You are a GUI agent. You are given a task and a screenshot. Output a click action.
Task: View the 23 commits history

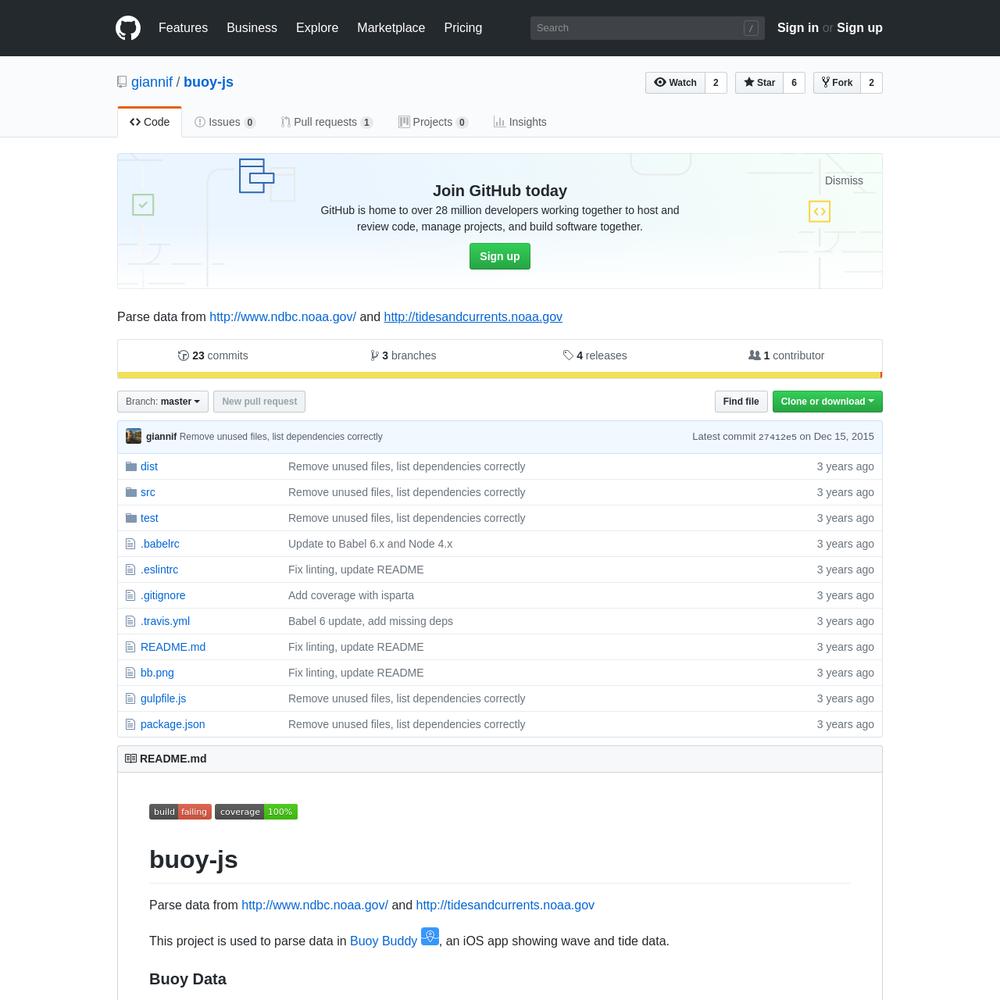pyautogui.click(x=213, y=356)
